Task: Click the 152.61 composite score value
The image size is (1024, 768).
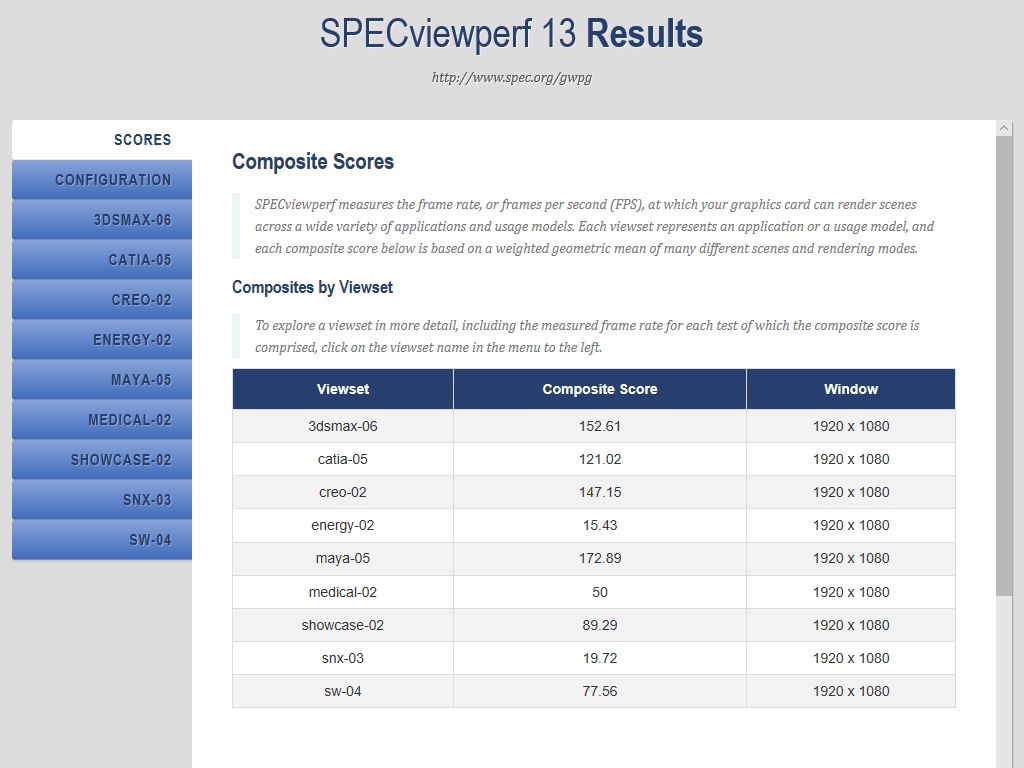Action: (x=600, y=426)
